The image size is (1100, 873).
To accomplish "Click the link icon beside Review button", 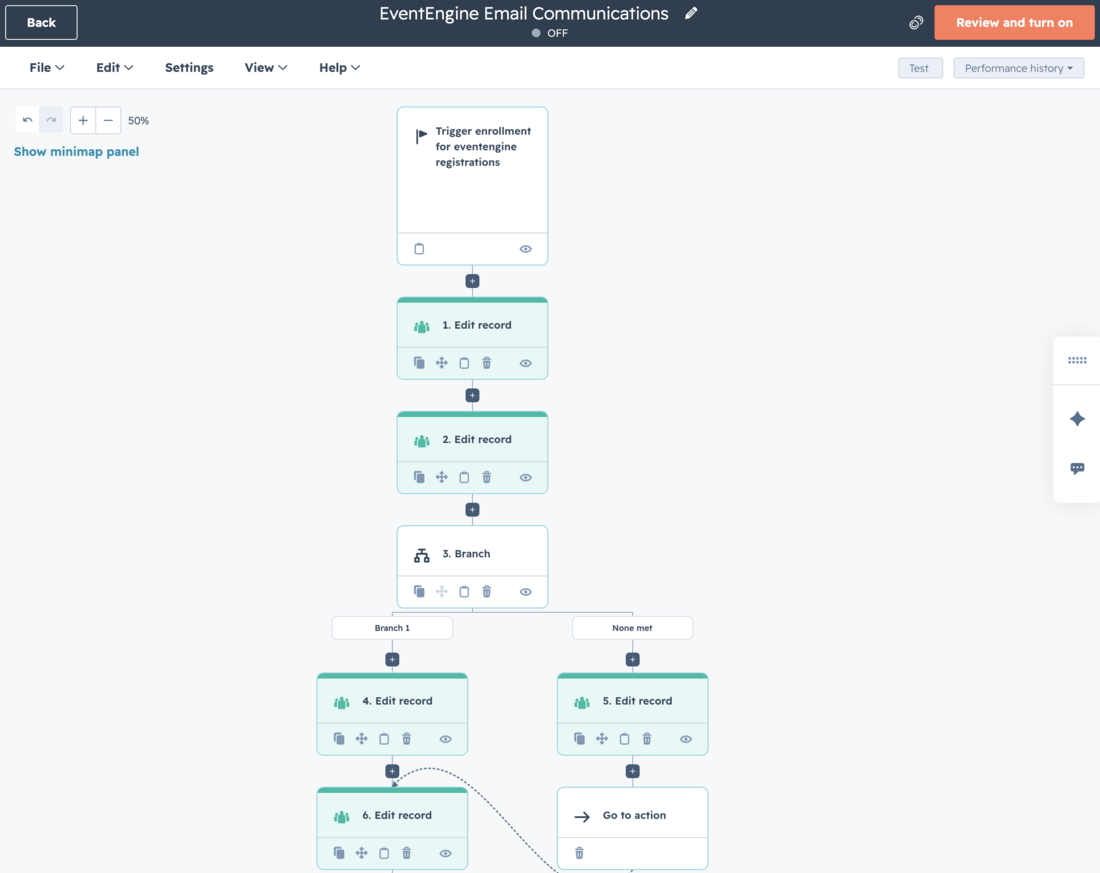I will pyautogui.click(x=916, y=22).
